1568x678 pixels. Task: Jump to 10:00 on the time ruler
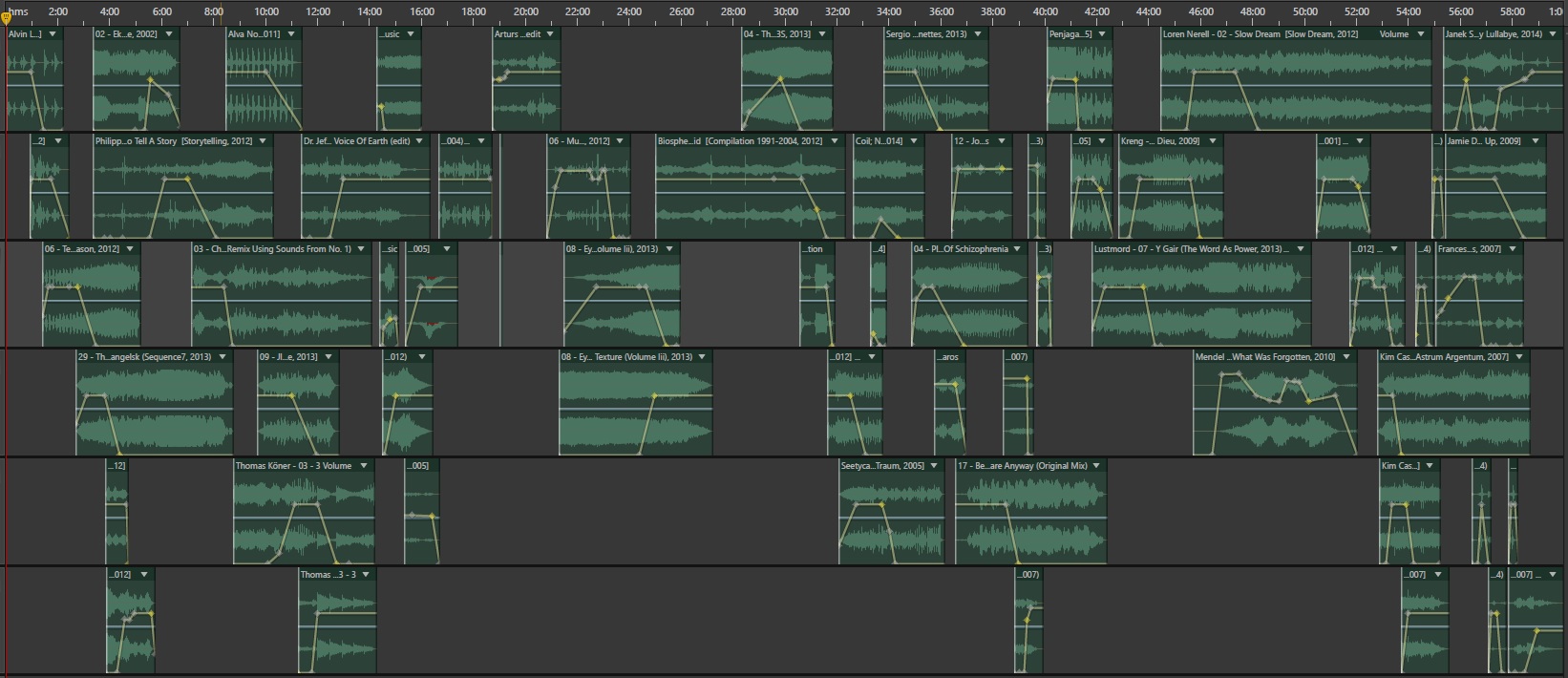266,11
